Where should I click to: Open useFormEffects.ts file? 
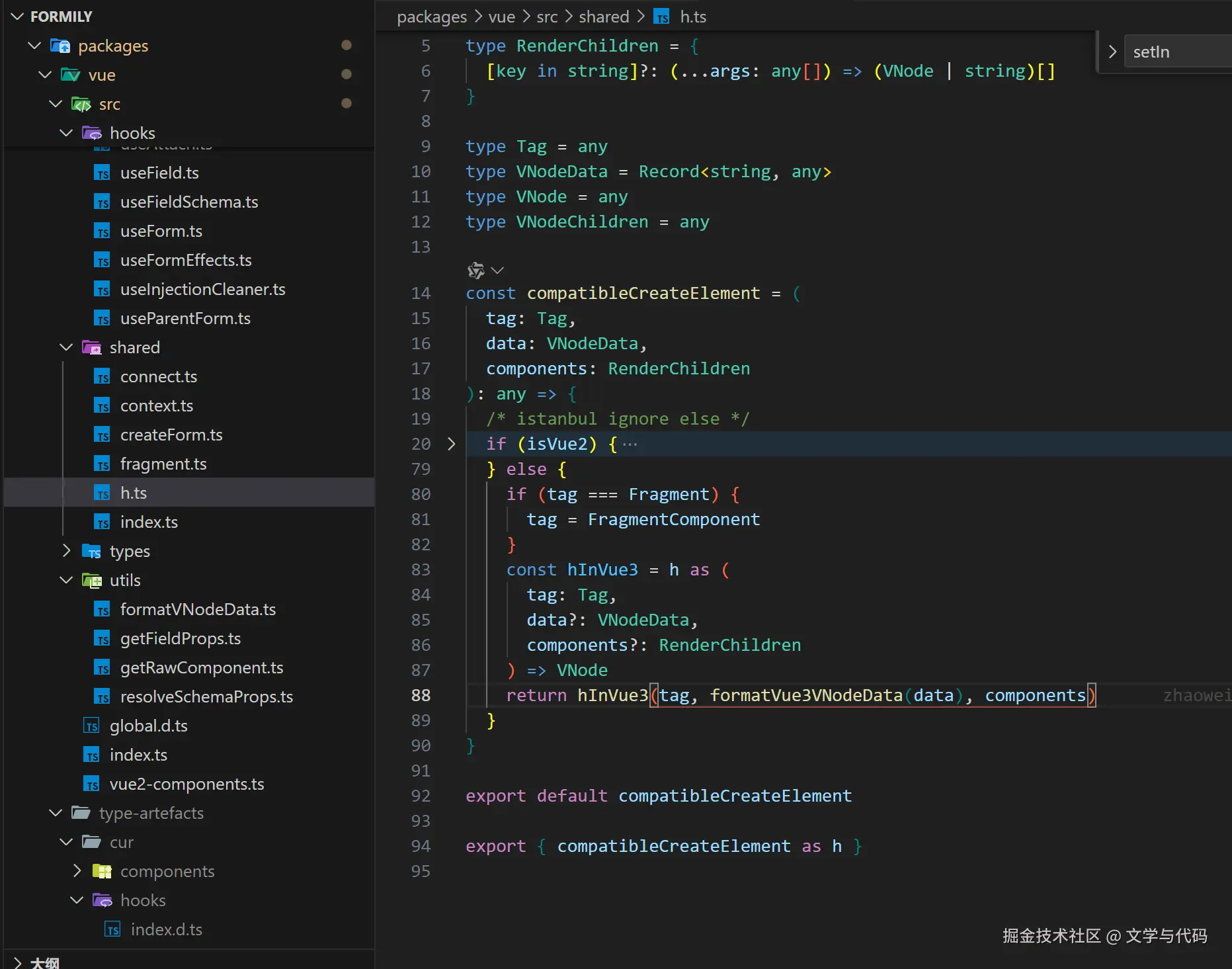(186, 260)
